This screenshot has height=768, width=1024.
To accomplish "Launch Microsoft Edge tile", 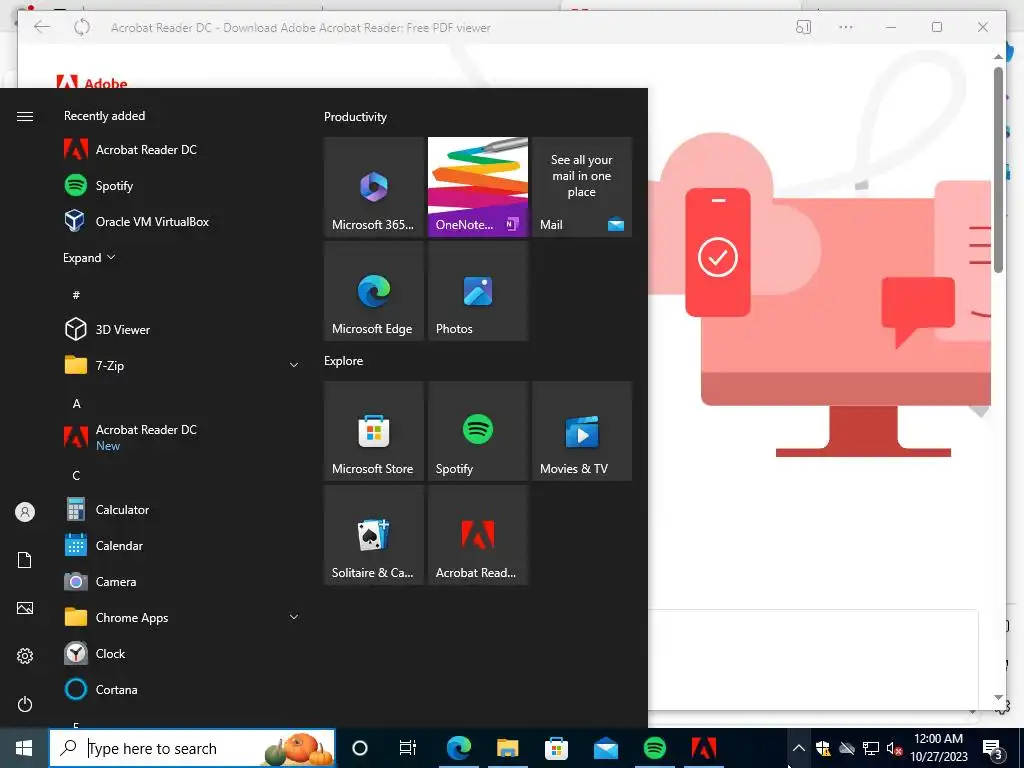I will [x=374, y=291].
